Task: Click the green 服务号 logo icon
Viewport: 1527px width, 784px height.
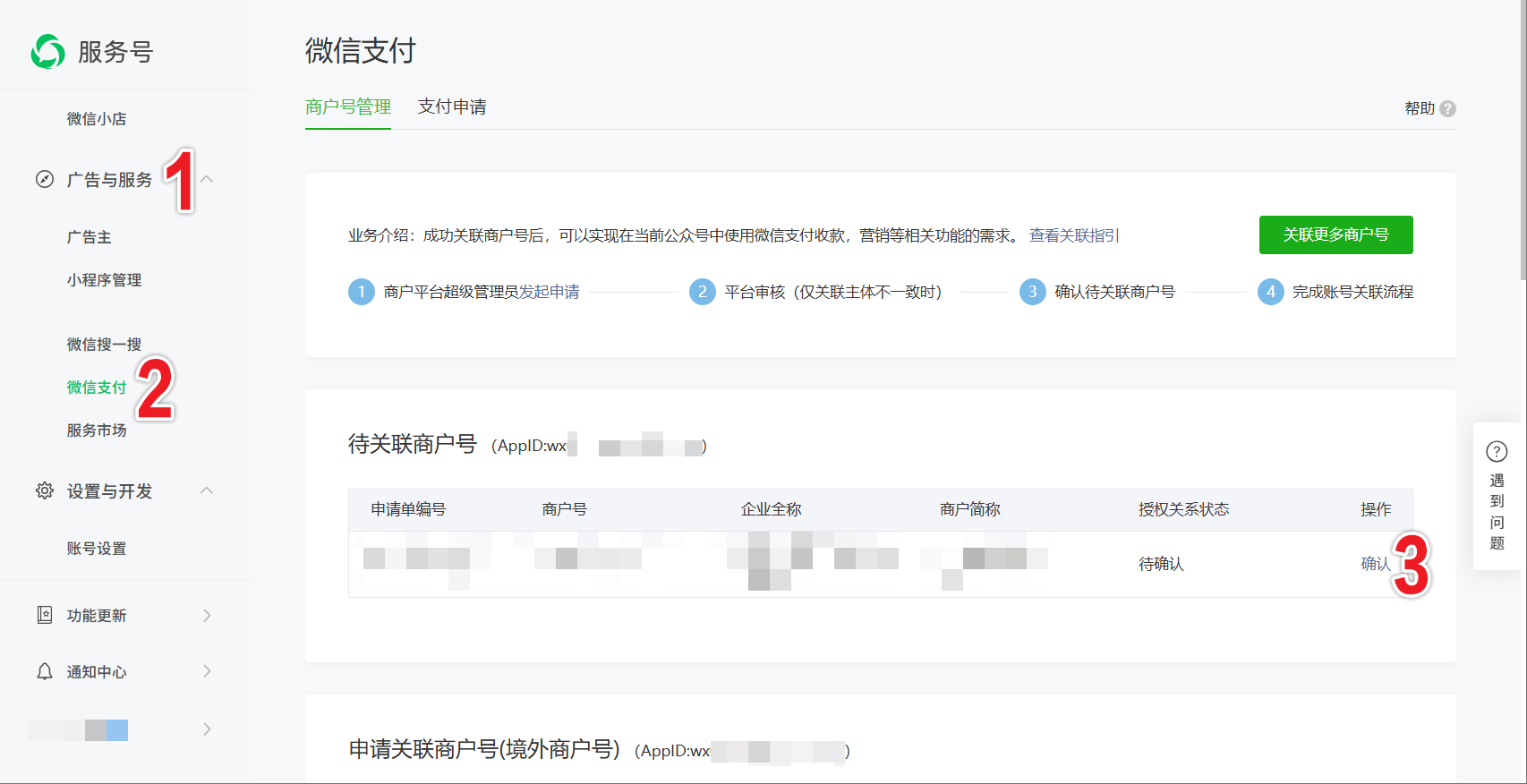Action: [x=48, y=51]
